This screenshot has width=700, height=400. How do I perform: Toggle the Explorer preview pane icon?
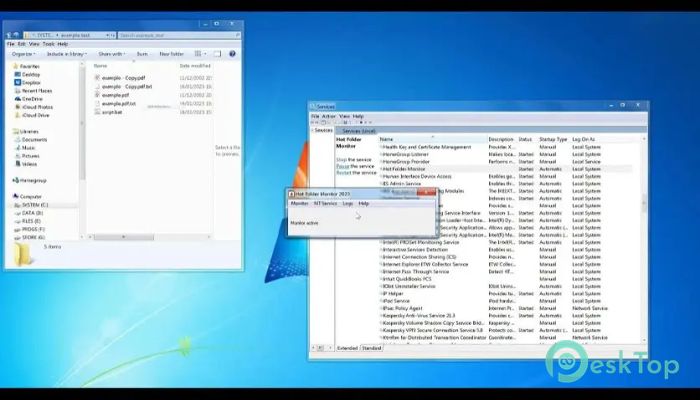[x=217, y=54]
